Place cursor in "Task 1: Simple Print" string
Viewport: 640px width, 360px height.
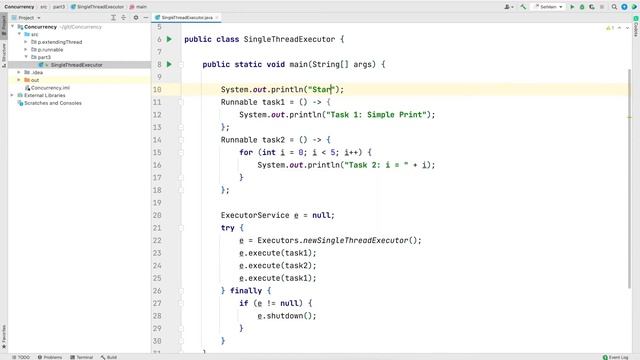pyautogui.click(x=376, y=115)
